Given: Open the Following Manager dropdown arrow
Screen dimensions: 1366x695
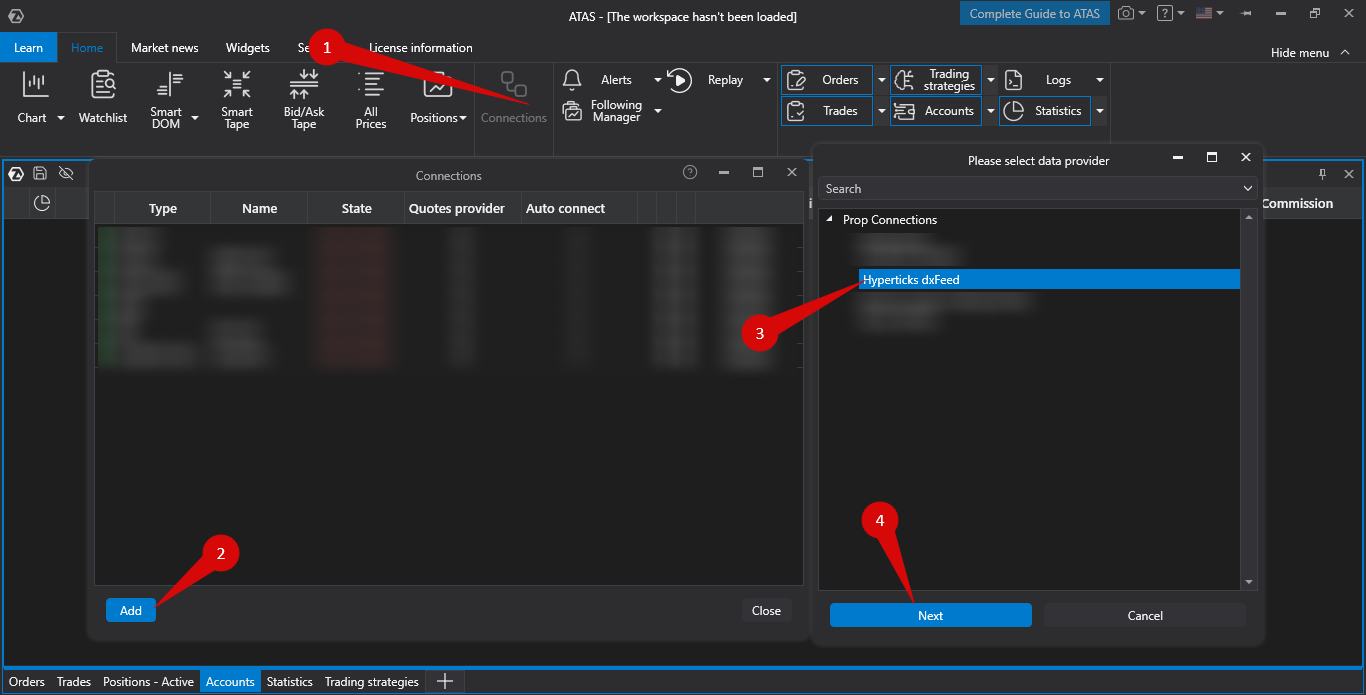Looking at the screenshot, I should click(658, 111).
